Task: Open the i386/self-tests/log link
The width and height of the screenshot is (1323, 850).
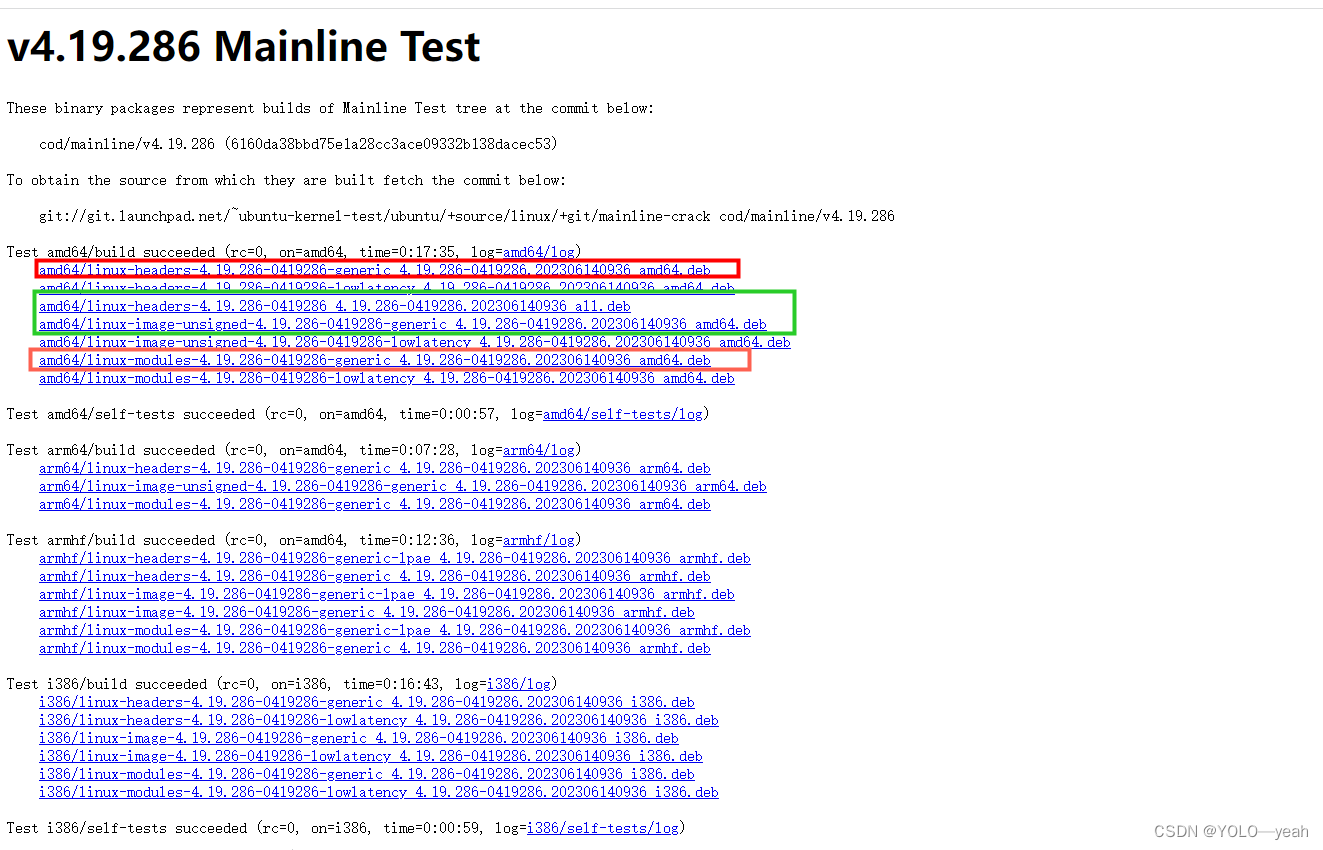Action: click(603, 828)
